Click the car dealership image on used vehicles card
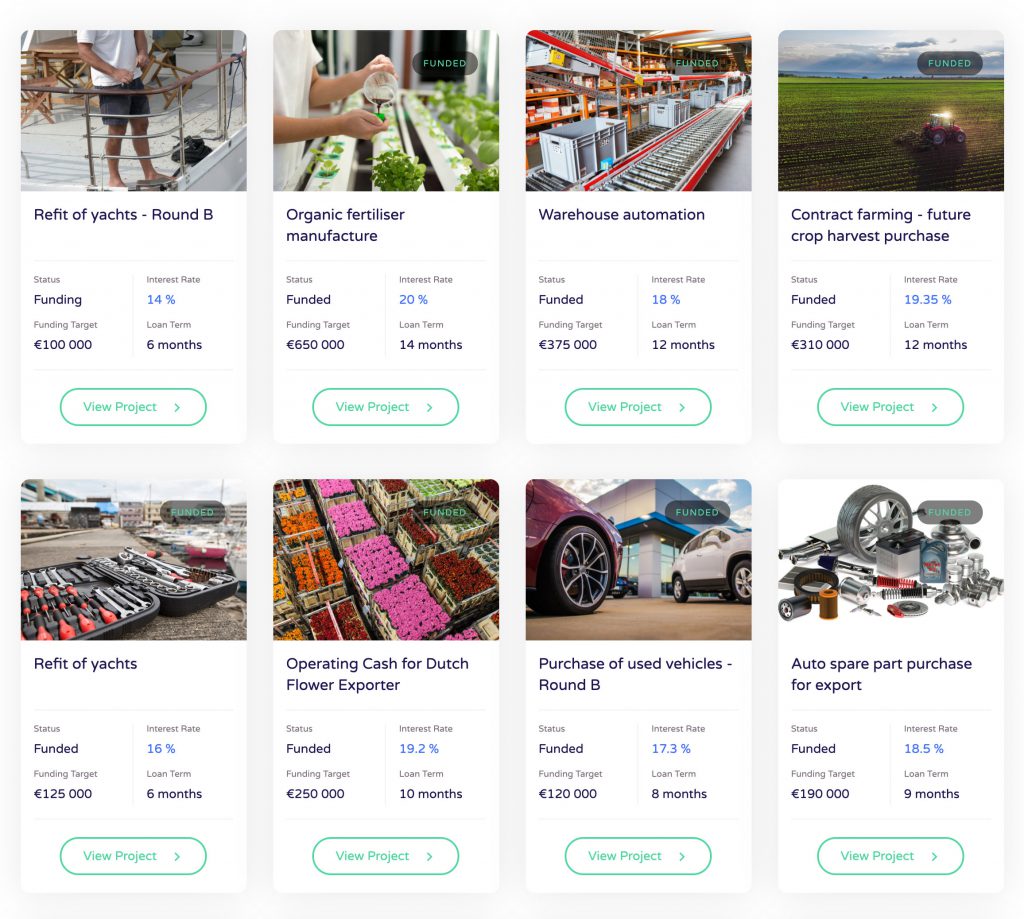 tap(638, 559)
